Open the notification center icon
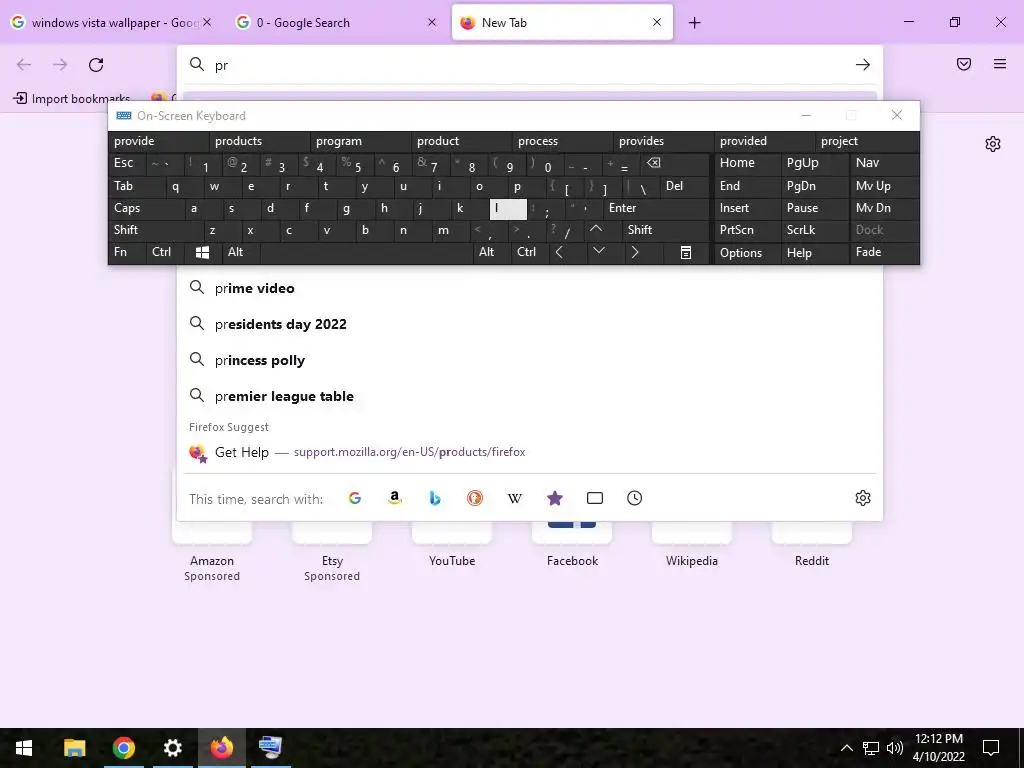This screenshot has height=768, width=1024. 991,748
